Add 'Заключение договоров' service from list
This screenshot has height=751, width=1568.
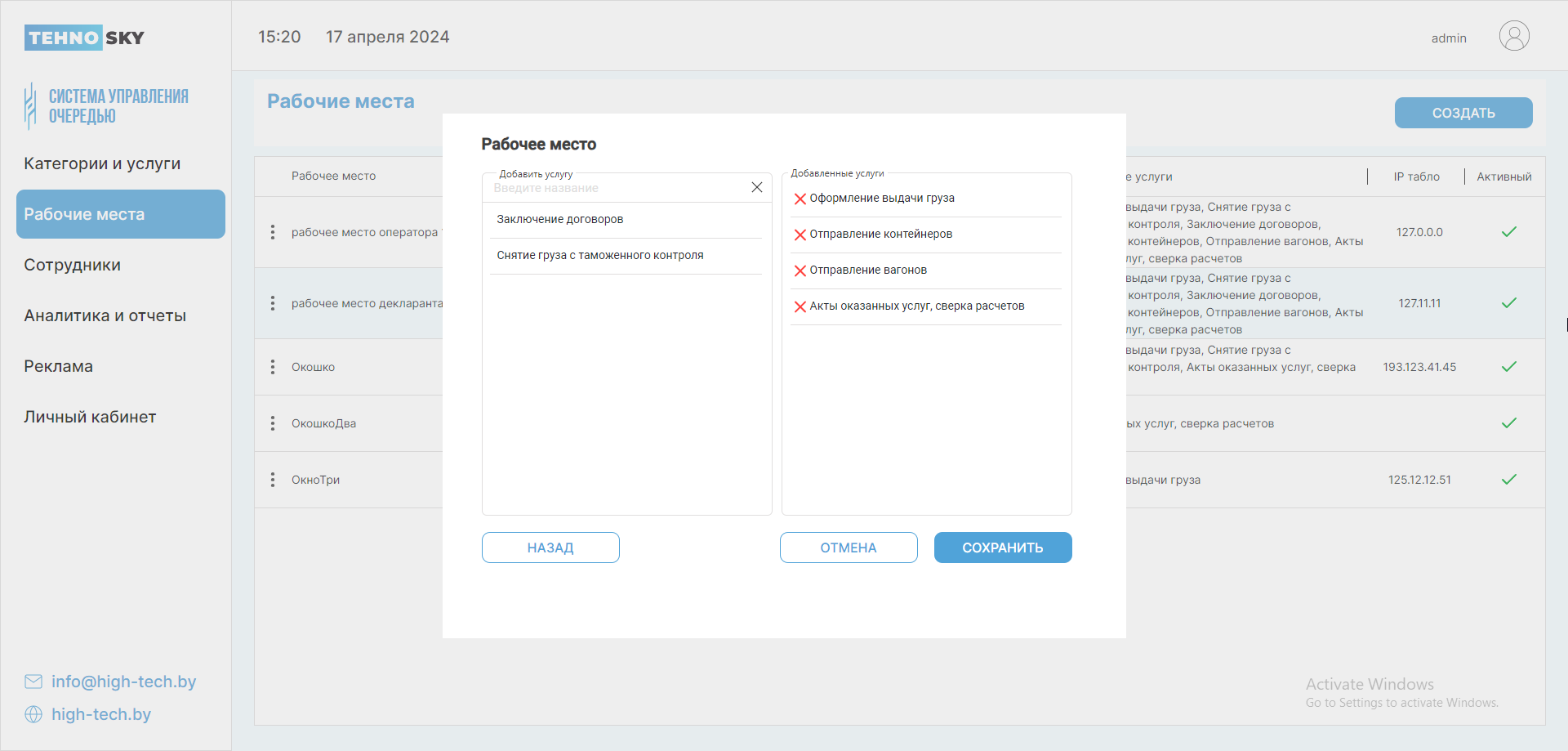(560, 219)
